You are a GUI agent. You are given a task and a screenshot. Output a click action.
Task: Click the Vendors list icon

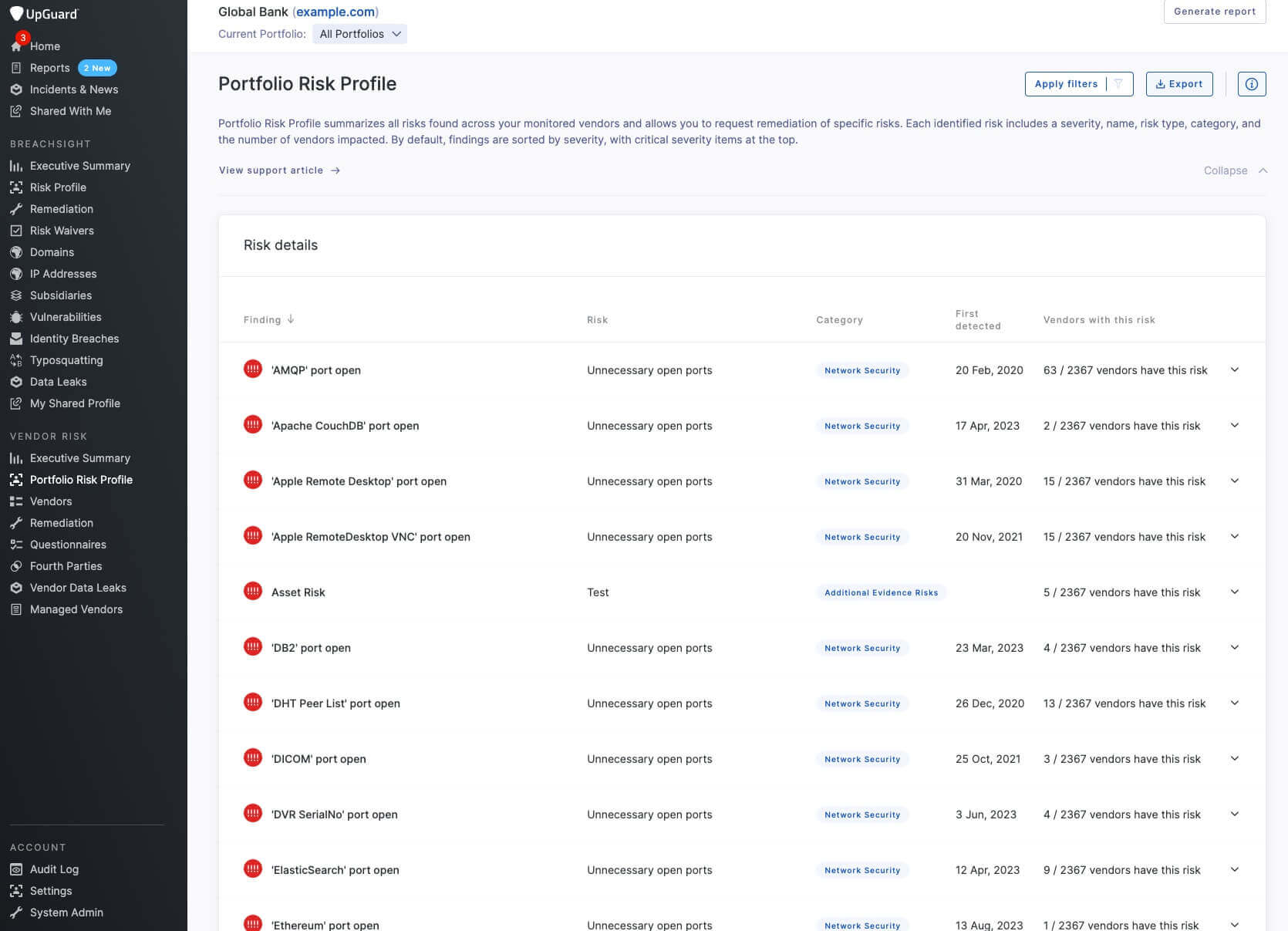16,501
